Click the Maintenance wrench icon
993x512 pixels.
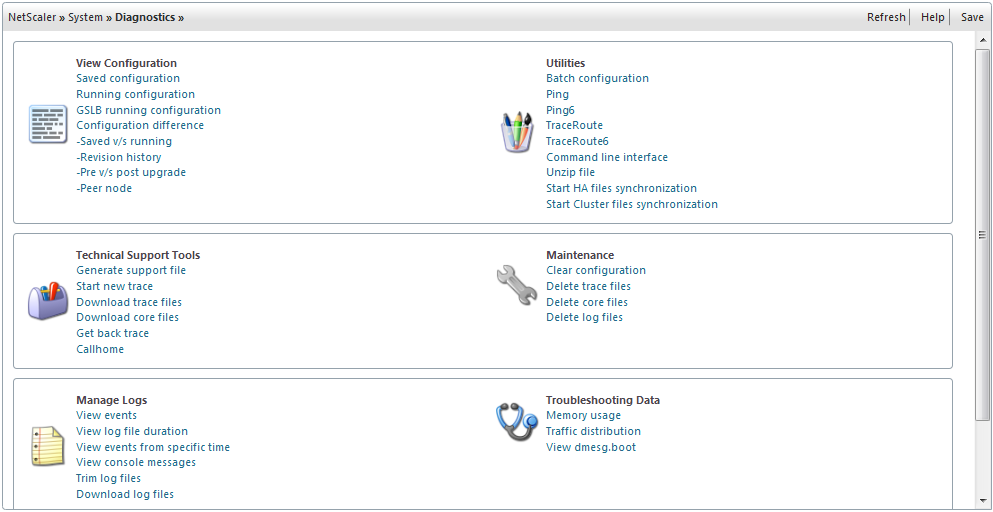tap(517, 285)
